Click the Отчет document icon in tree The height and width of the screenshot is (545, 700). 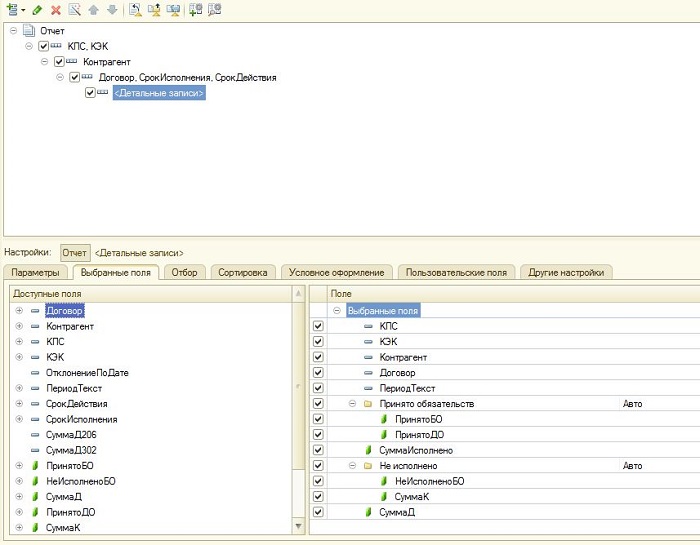click(28, 31)
